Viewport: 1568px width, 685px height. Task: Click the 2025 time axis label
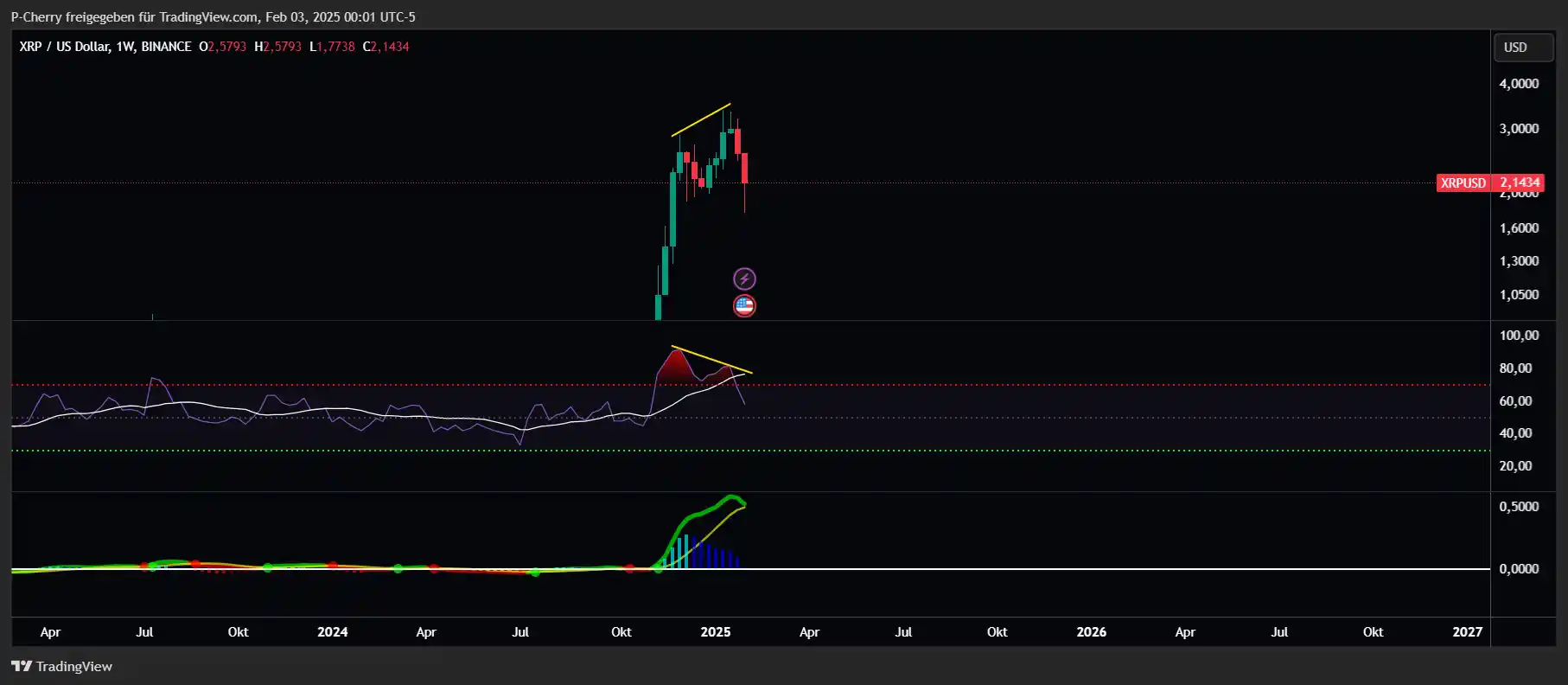point(716,632)
